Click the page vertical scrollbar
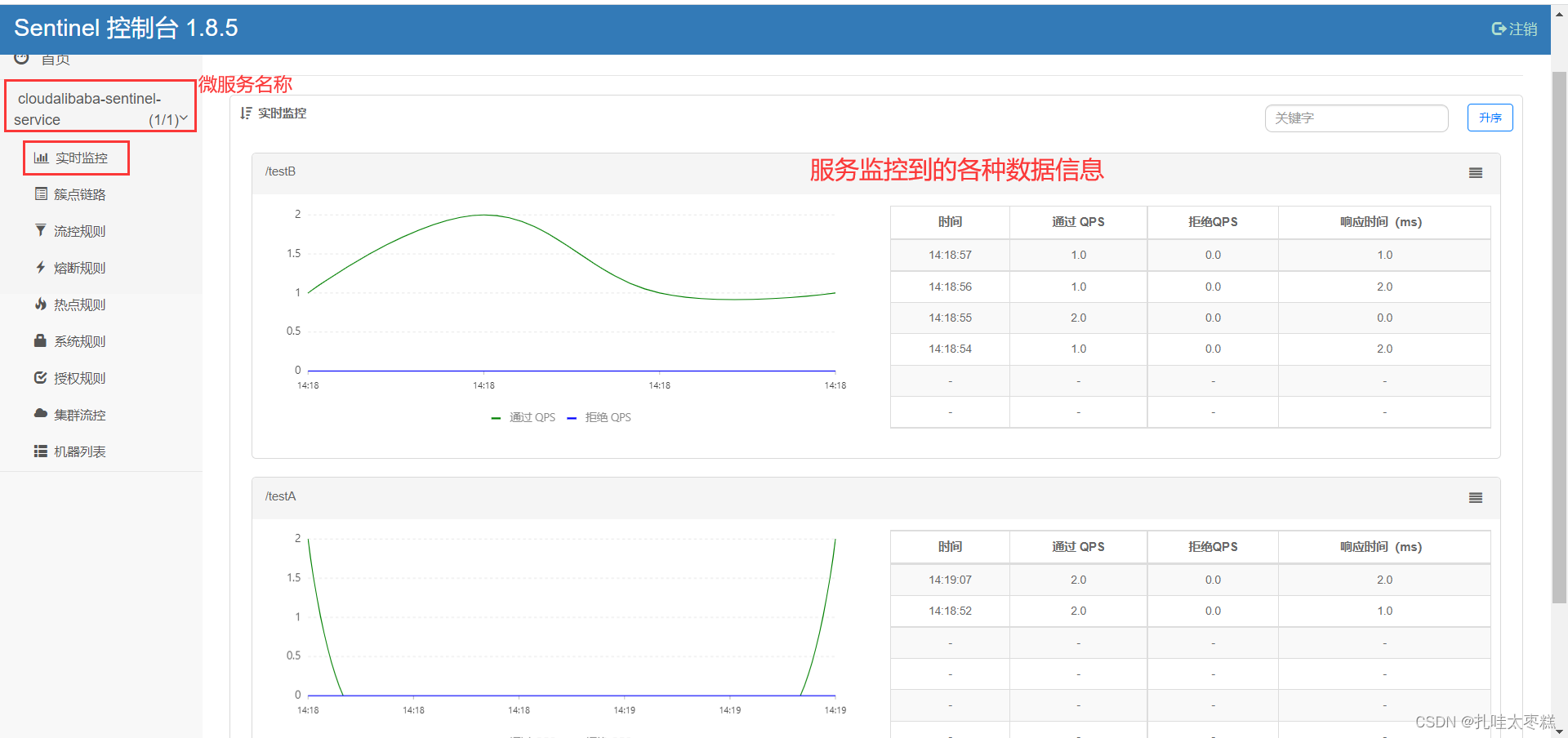This screenshot has height=738, width=1568. (x=1559, y=338)
